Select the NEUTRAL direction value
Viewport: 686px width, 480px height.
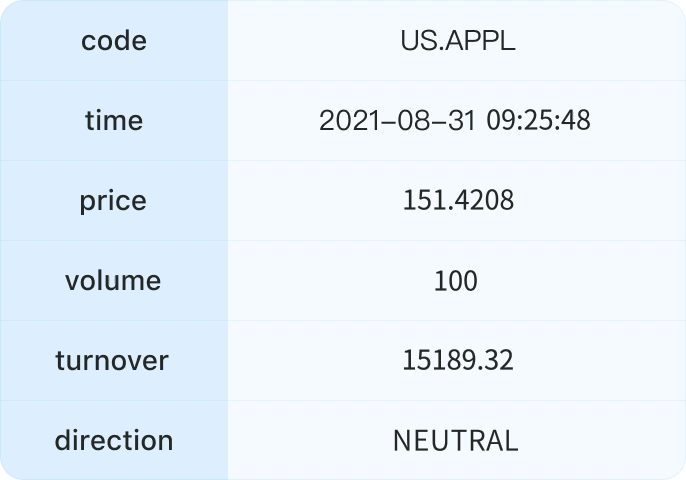[456, 441]
